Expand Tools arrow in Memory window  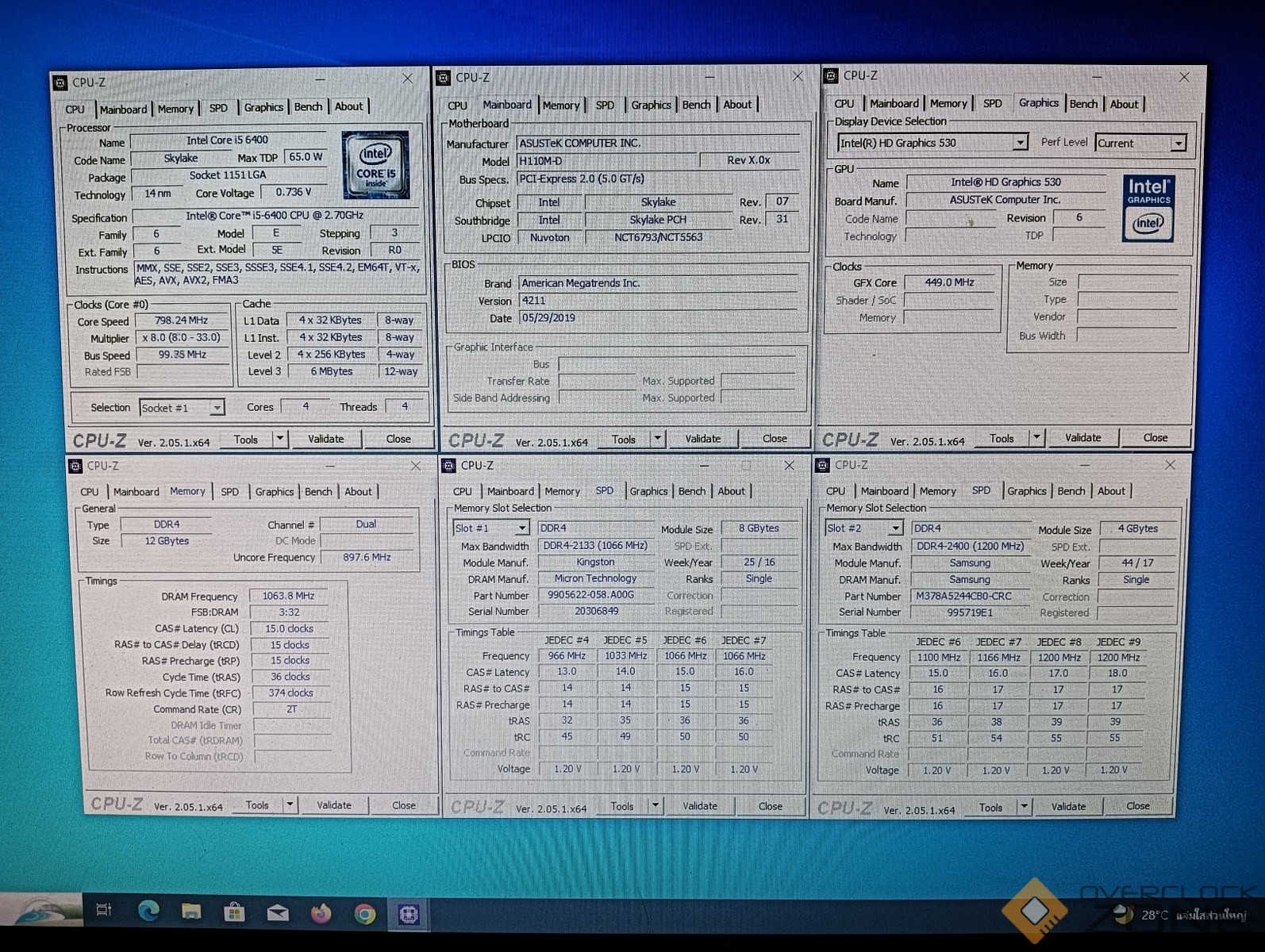(290, 804)
